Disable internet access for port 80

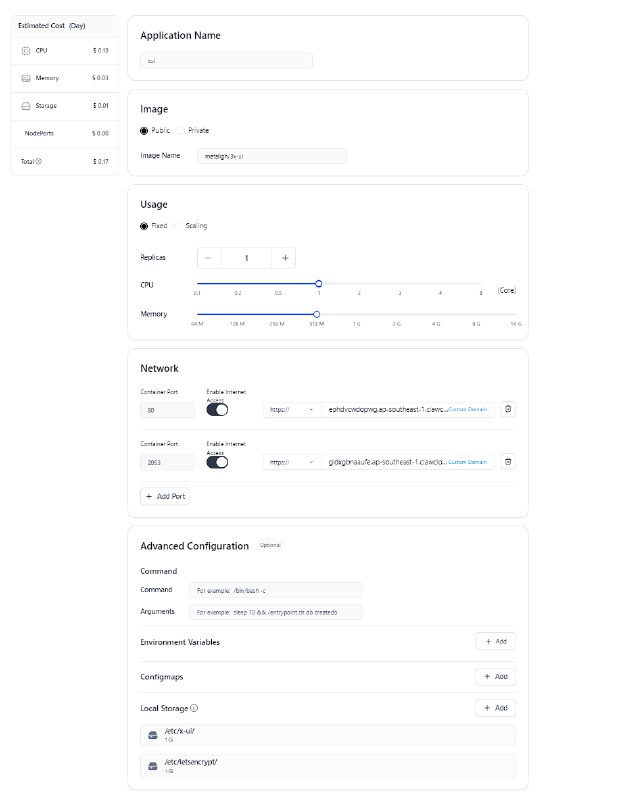(x=217, y=409)
